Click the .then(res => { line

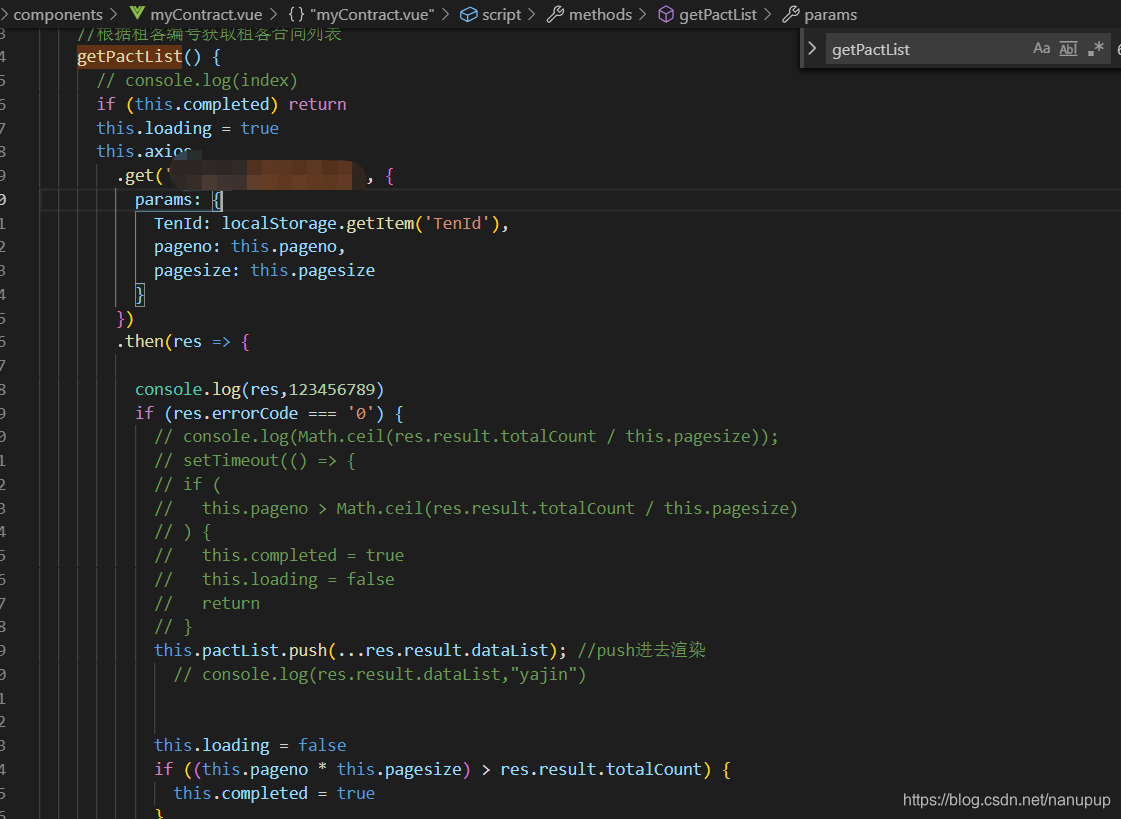coord(183,342)
